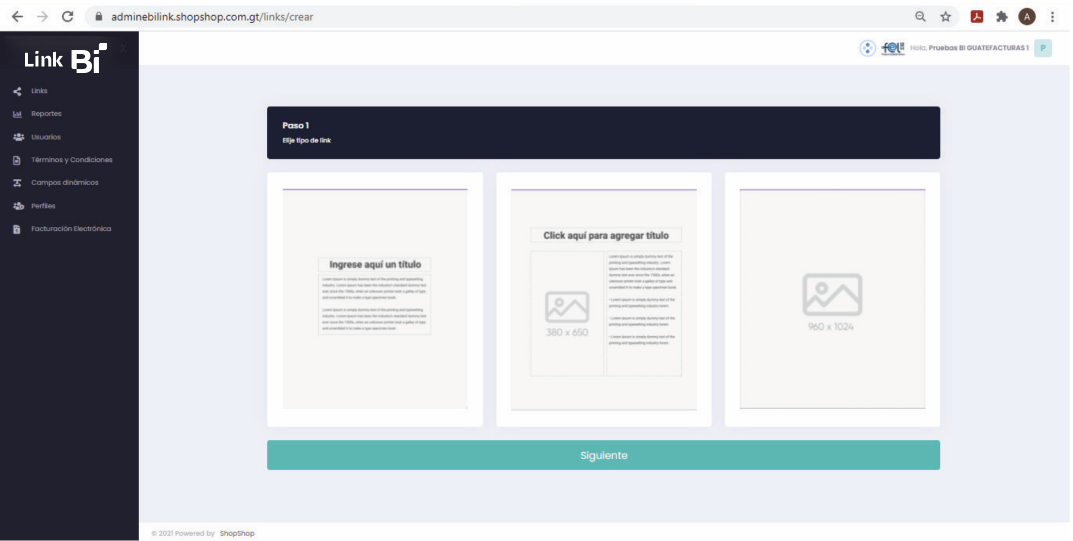
Task: Go back with browser back arrow
Action: [17, 16]
